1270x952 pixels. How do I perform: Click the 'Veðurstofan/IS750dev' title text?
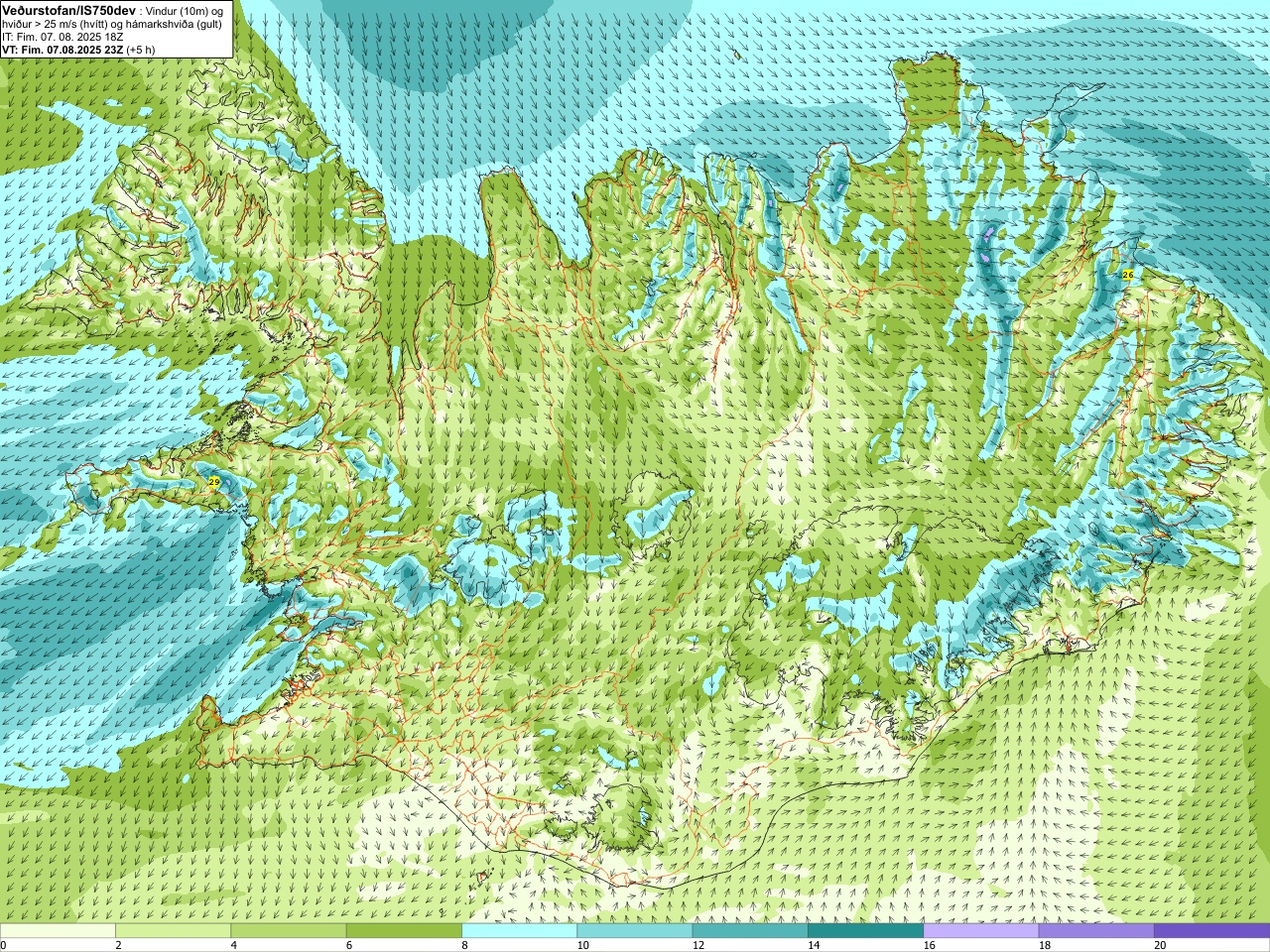pyautogui.click(x=68, y=10)
